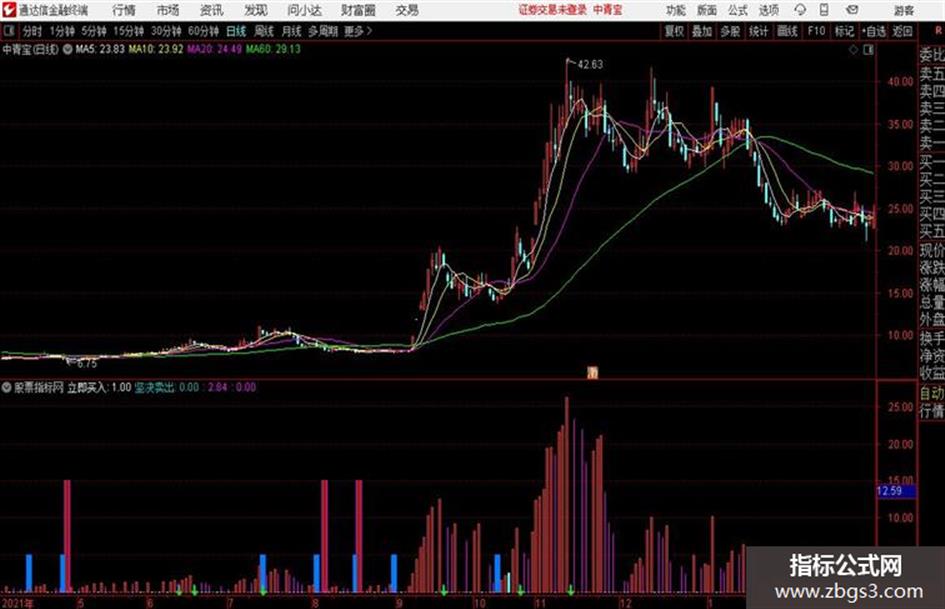945x609 pixels.
Task: Click the 游客 guest account label
Action: tap(903, 10)
